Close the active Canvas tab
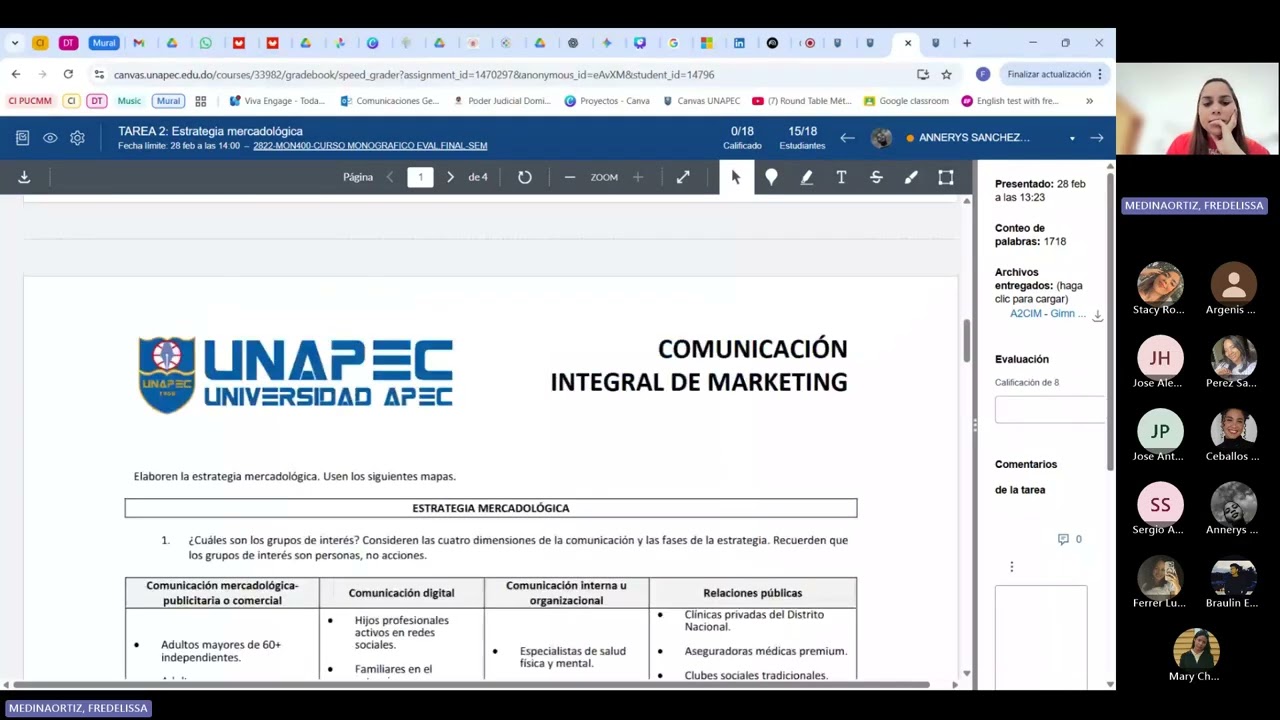1280x720 pixels. coord(907,43)
